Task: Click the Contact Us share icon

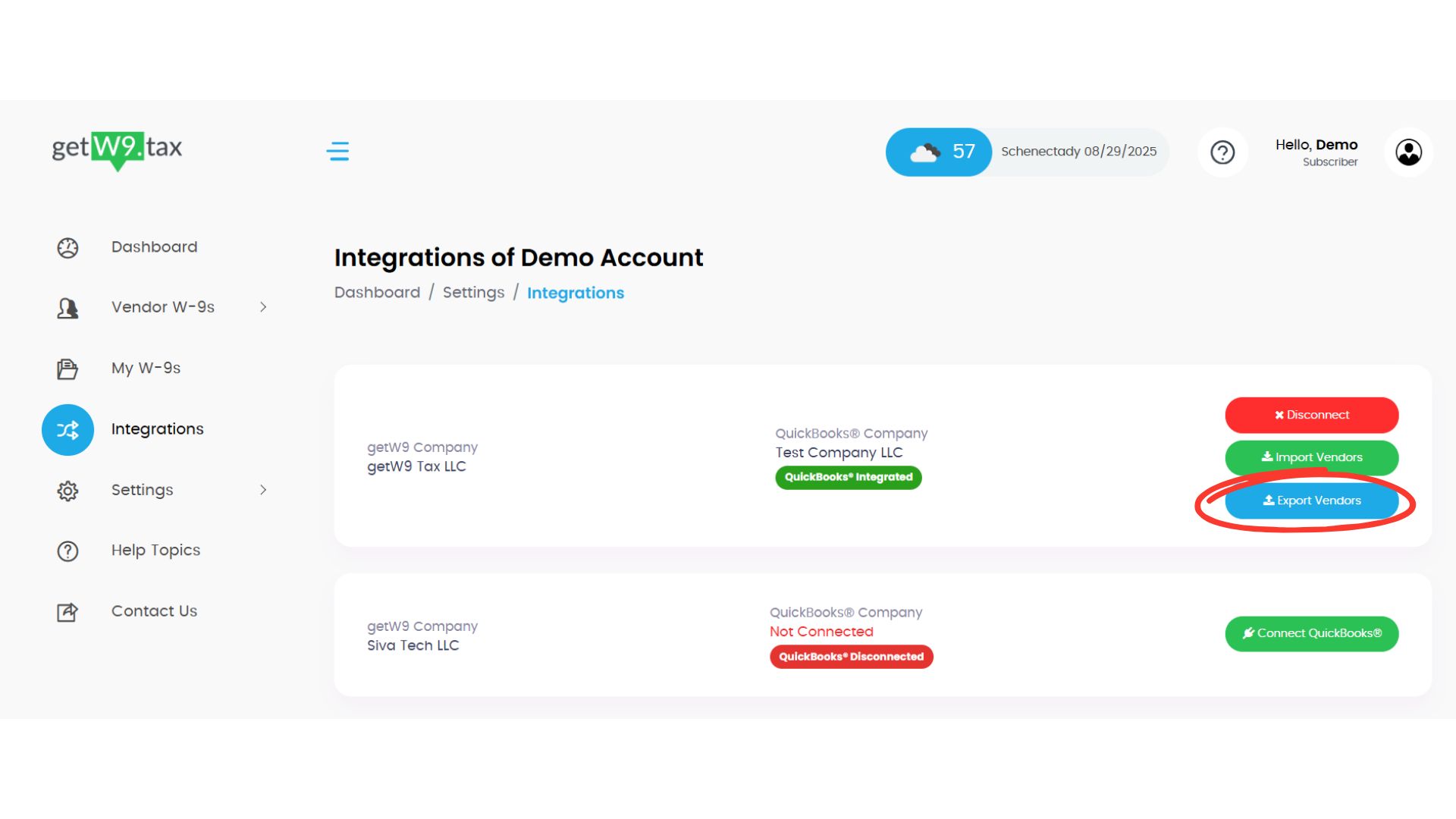Action: click(67, 612)
